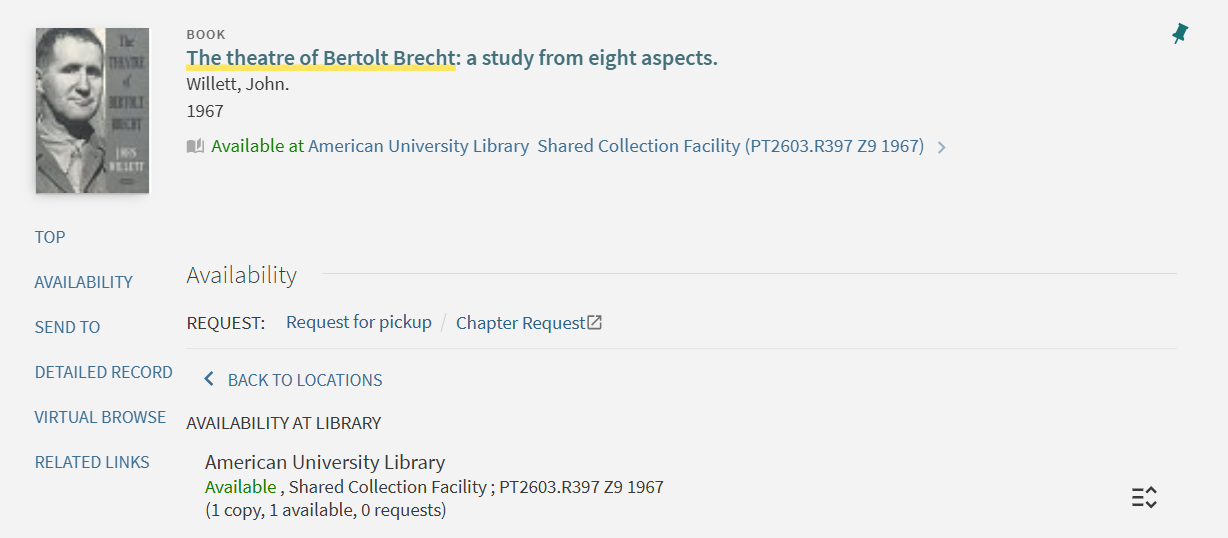1228x538 pixels.
Task: Click the external link icon beside Chapter Request
Action: coord(595,323)
